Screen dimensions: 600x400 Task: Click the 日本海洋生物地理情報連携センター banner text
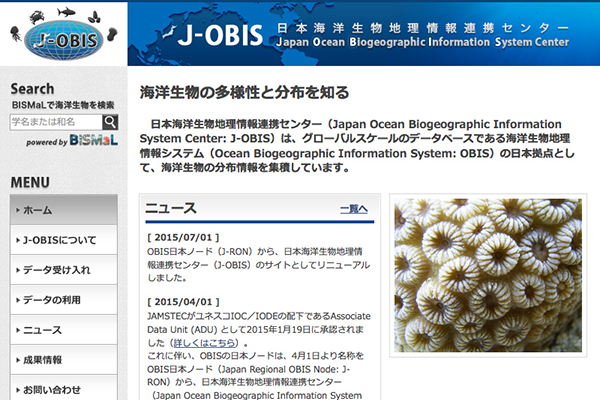[422, 28]
